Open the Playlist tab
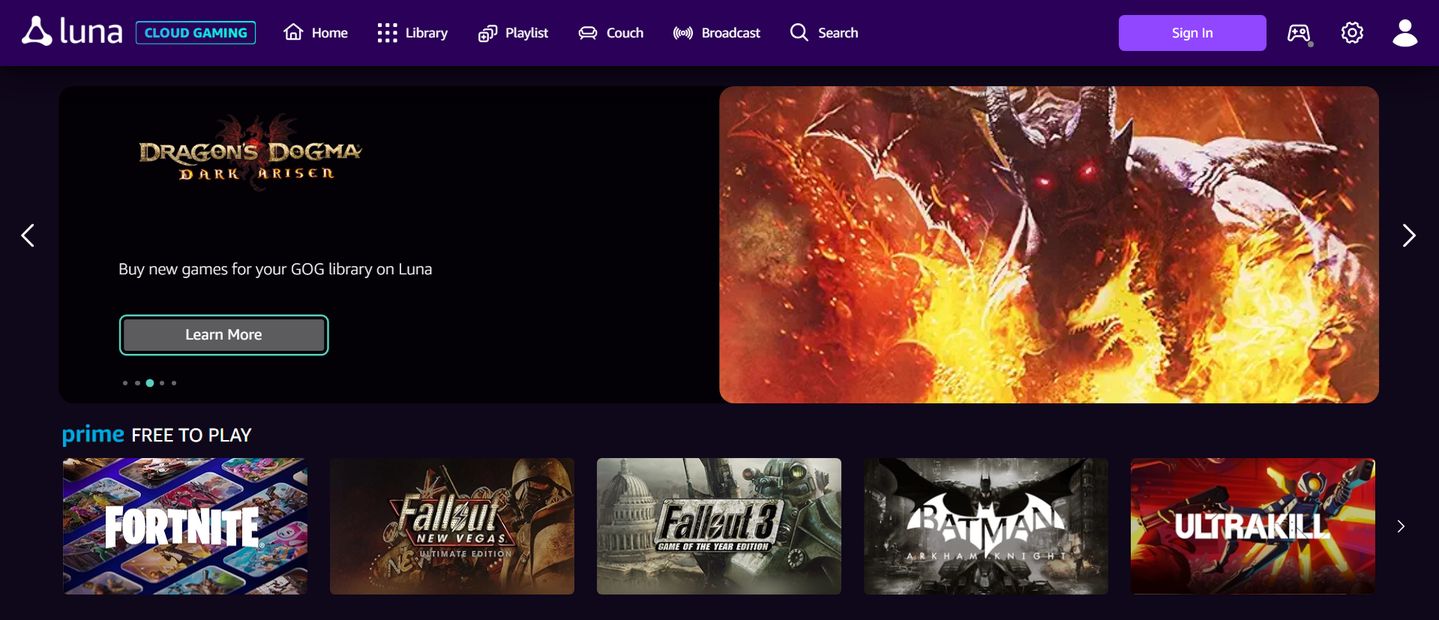 point(513,33)
